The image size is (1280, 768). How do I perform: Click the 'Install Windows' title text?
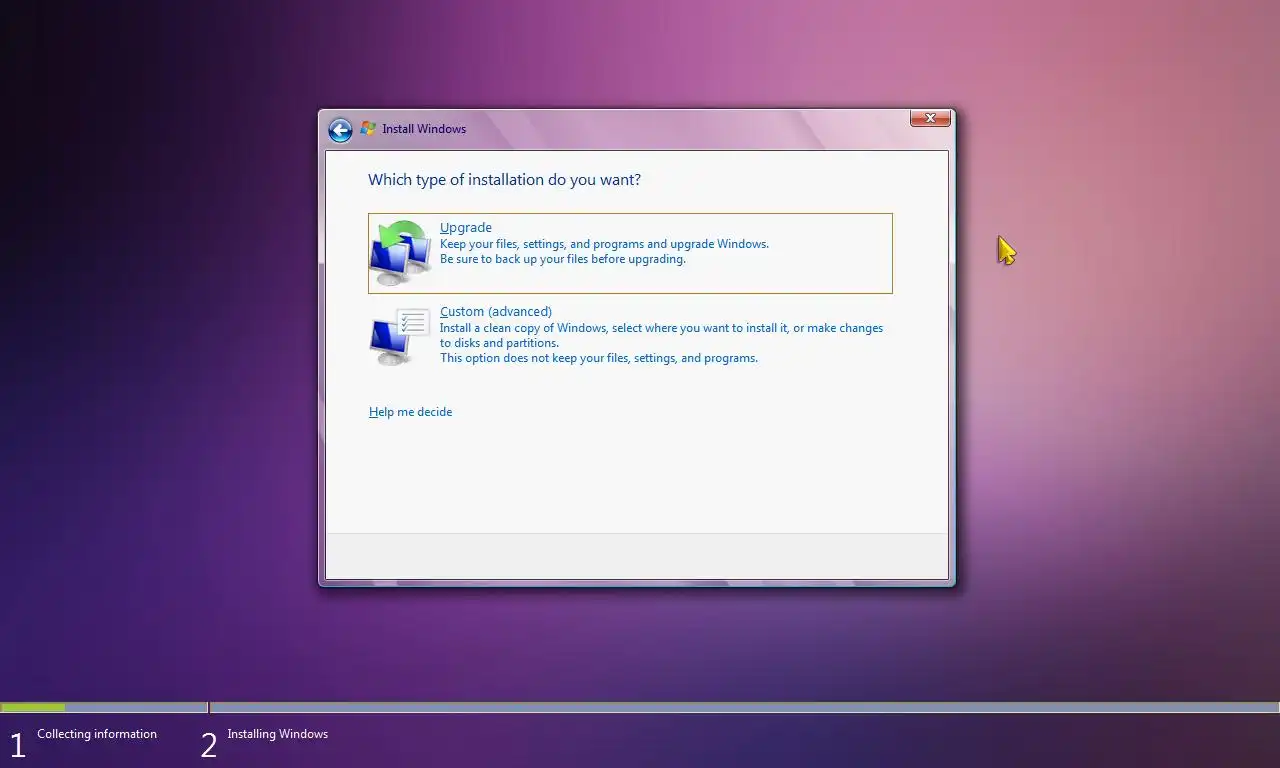(x=424, y=129)
